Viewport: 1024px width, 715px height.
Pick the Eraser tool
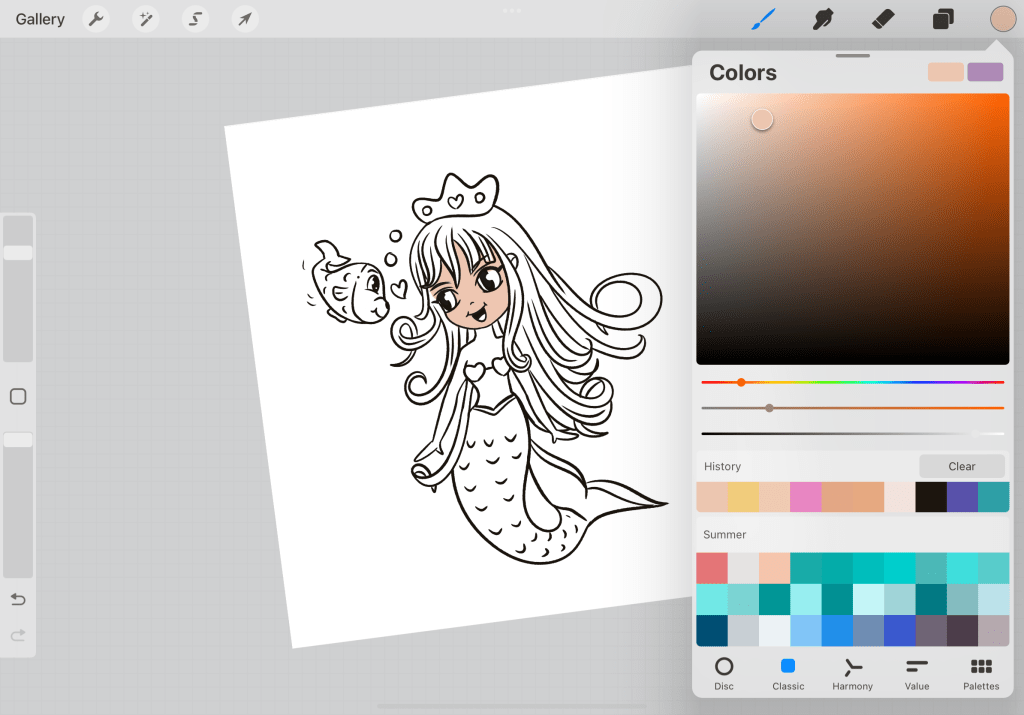pyautogui.click(x=883, y=19)
